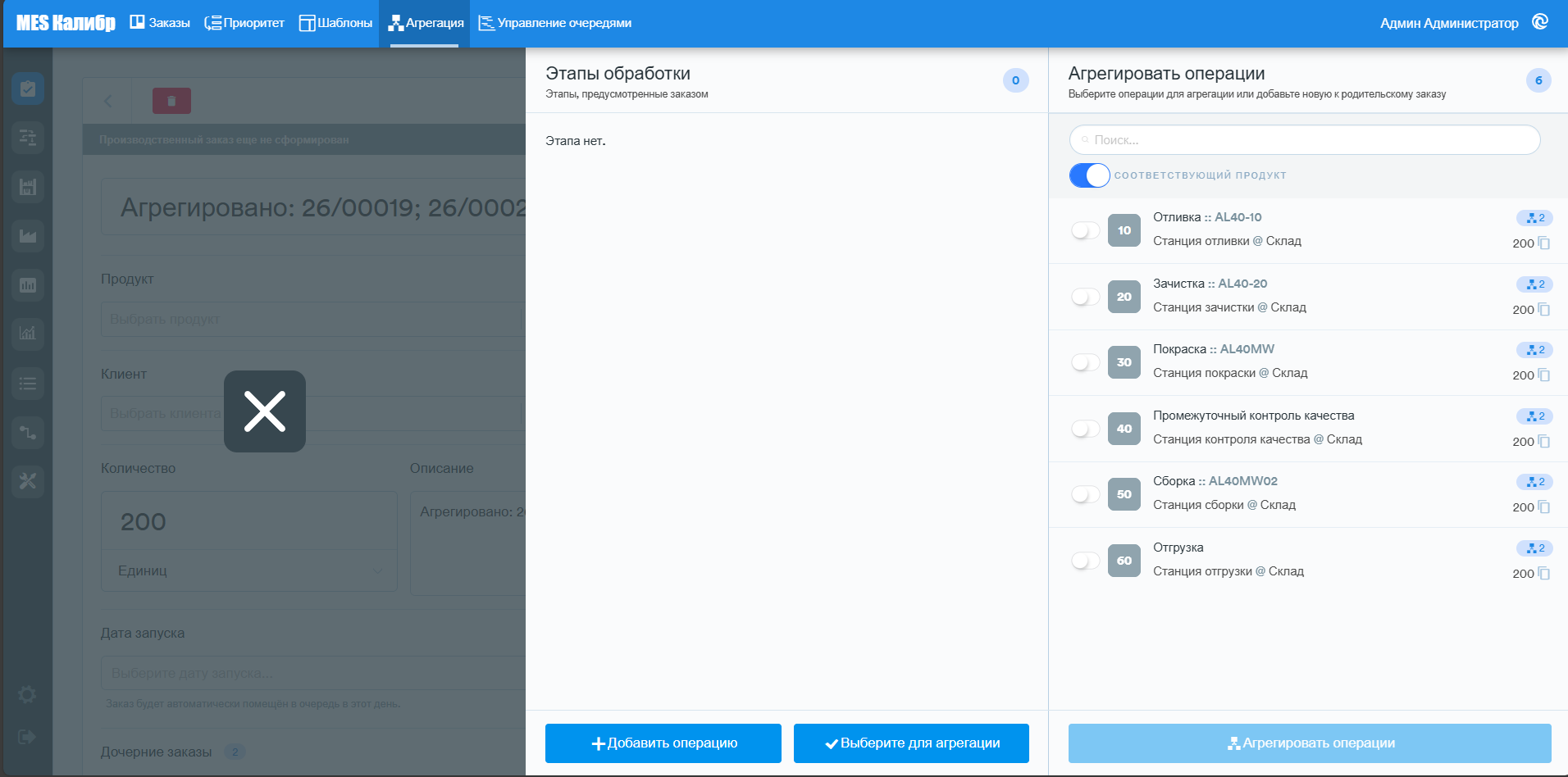
Task: Open the Приоритет menu item
Action: point(244,23)
